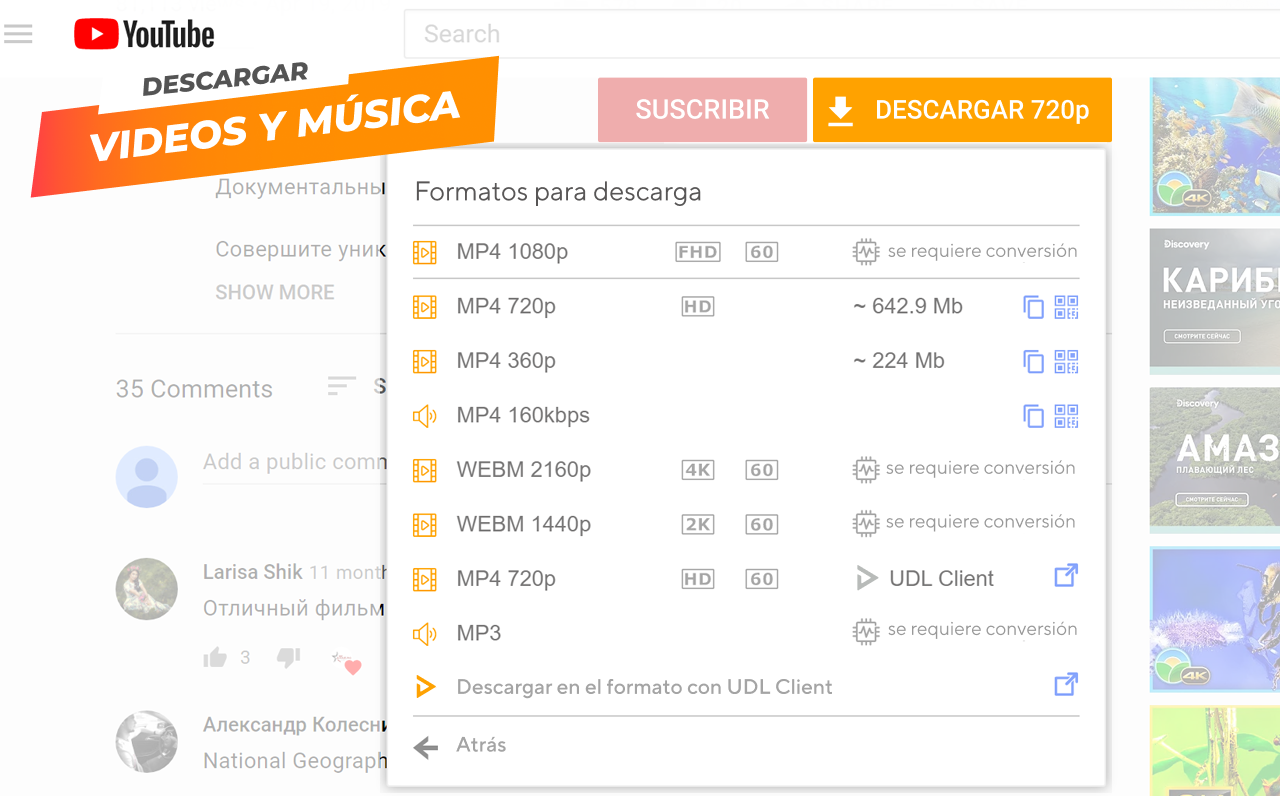The image size is (1280, 800).
Task: Click the speaker icon for MP3
Action: coord(425,633)
